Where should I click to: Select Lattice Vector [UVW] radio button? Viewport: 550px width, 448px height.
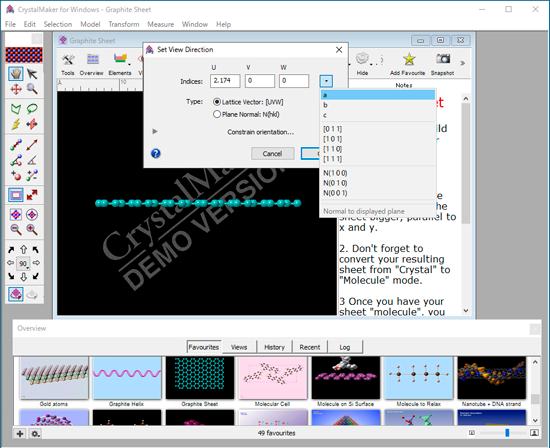pos(217,102)
